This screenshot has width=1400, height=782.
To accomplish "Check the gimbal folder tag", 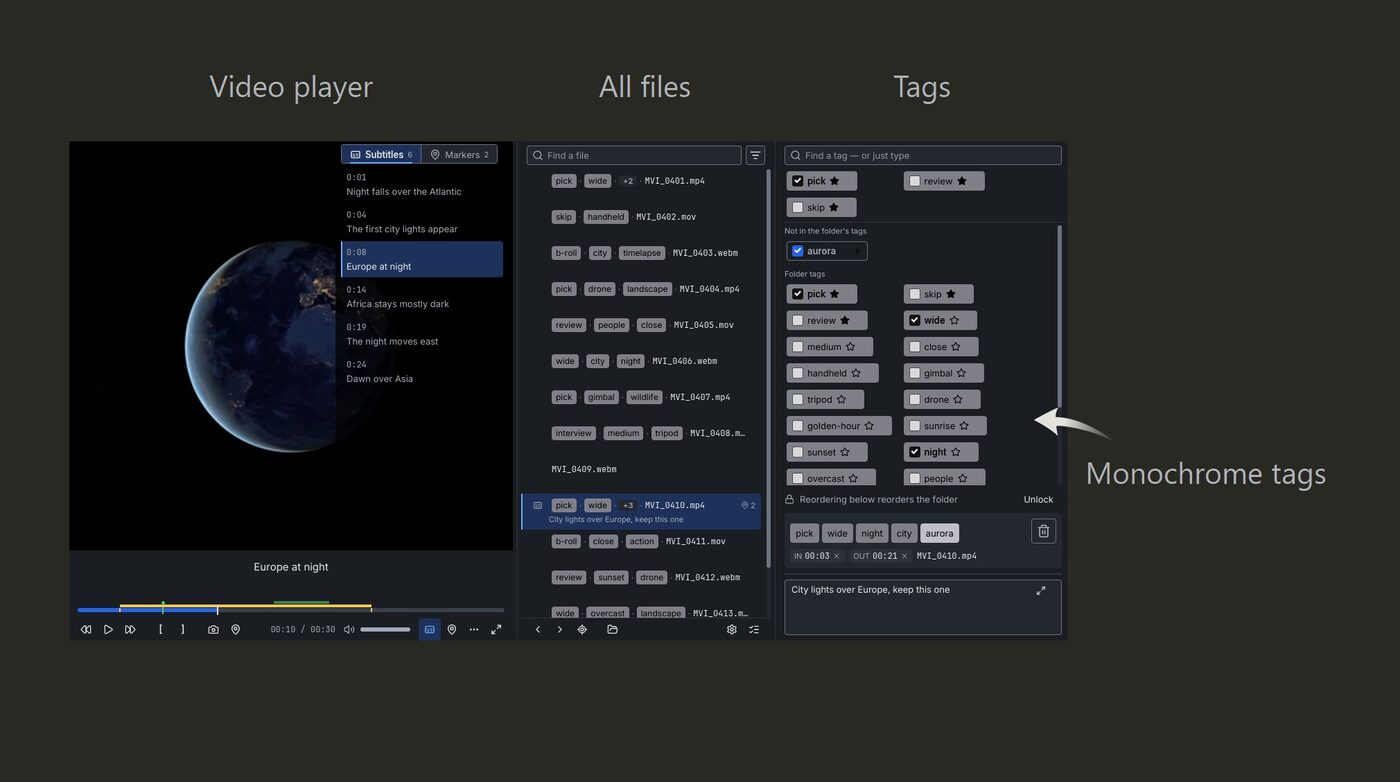I will [915, 373].
